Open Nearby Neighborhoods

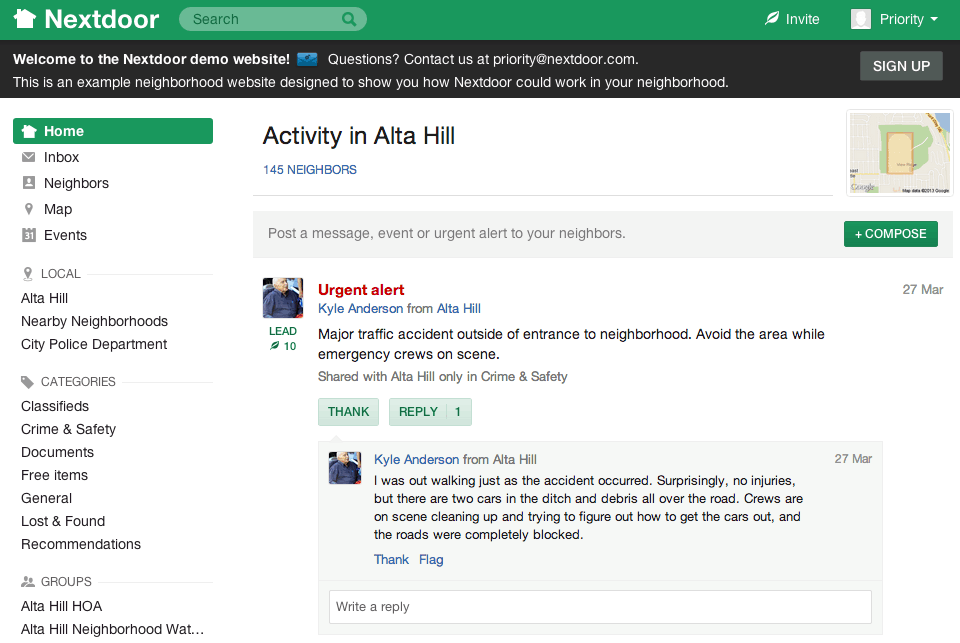pos(94,322)
